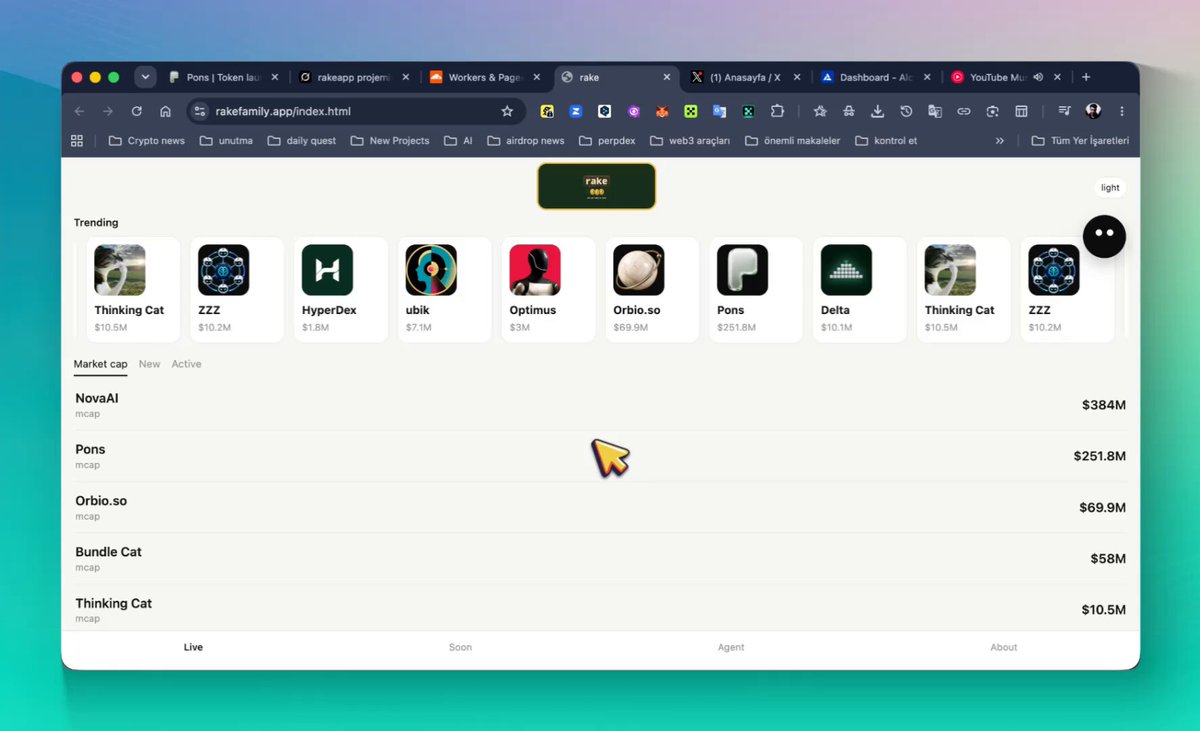This screenshot has height=731, width=1200.
Task: Go to the browser home page
Action: [166, 111]
